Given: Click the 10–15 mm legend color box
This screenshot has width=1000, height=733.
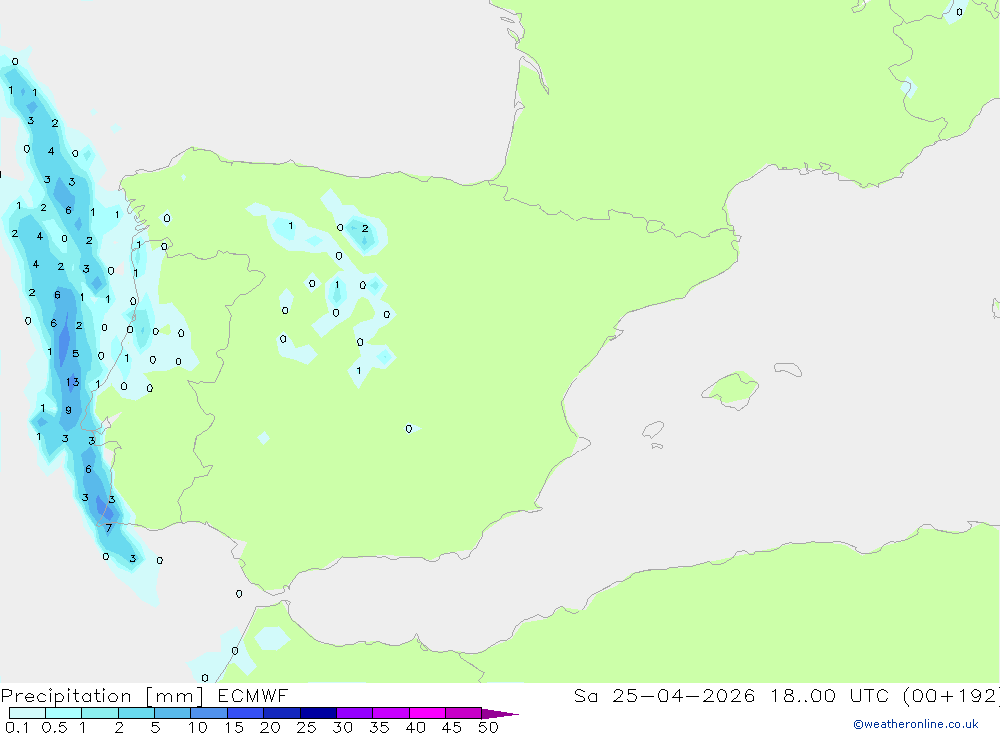Looking at the screenshot, I should [x=209, y=713].
